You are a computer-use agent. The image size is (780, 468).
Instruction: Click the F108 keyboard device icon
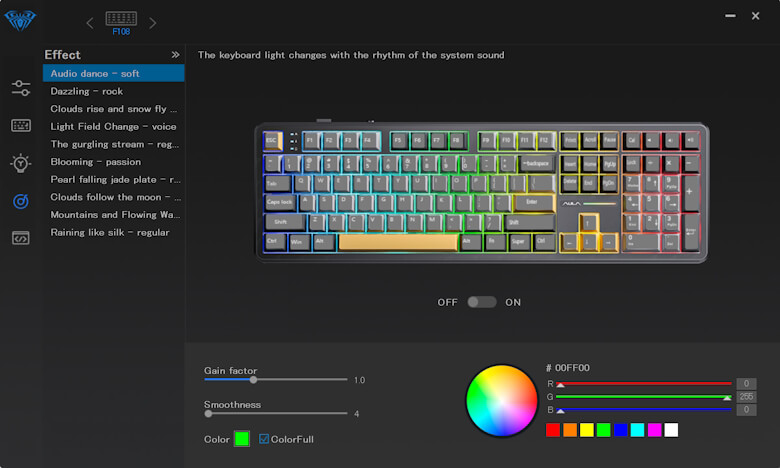(121, 20)
